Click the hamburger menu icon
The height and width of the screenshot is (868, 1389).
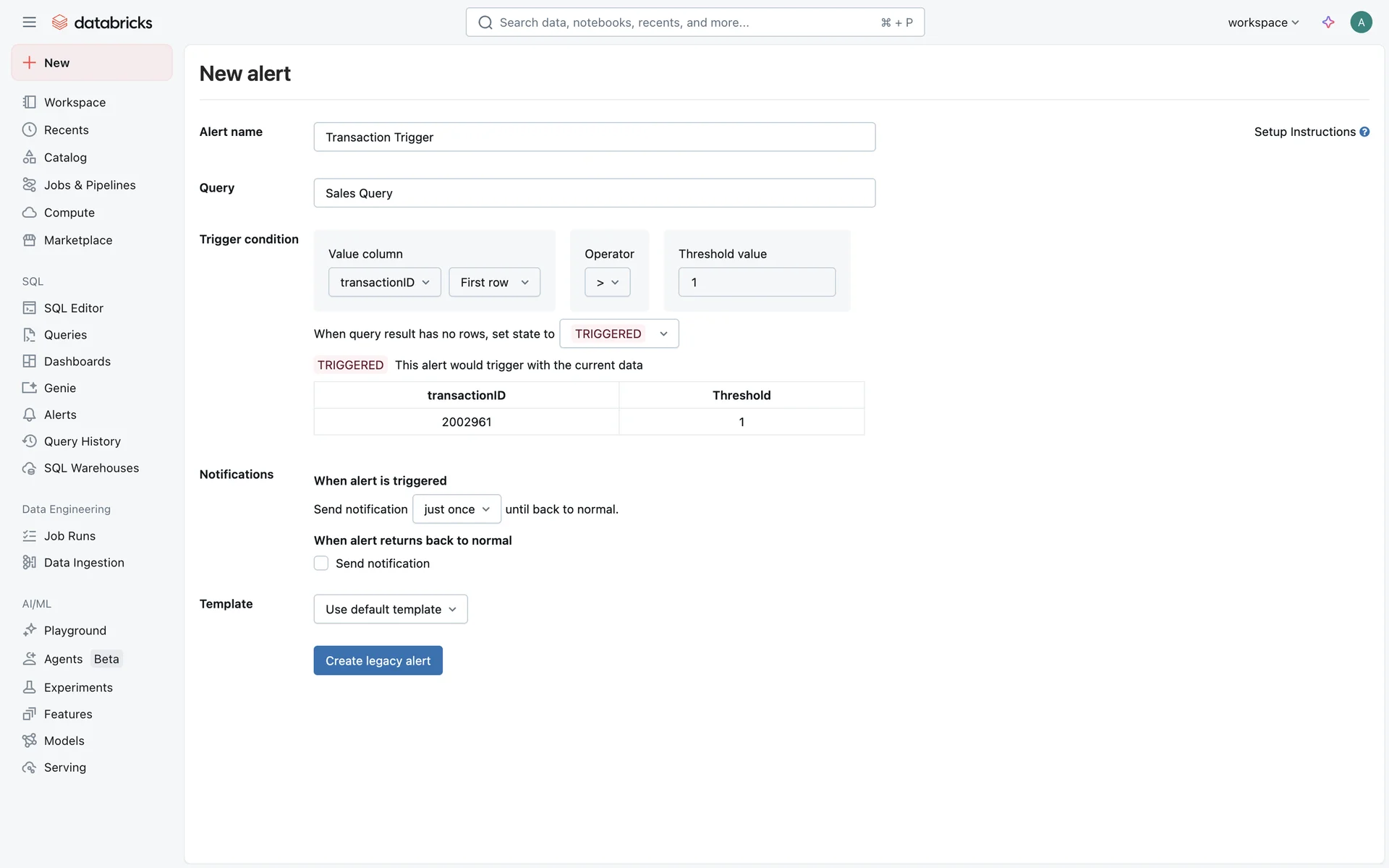pyautogui.click(x=29, y=22)
